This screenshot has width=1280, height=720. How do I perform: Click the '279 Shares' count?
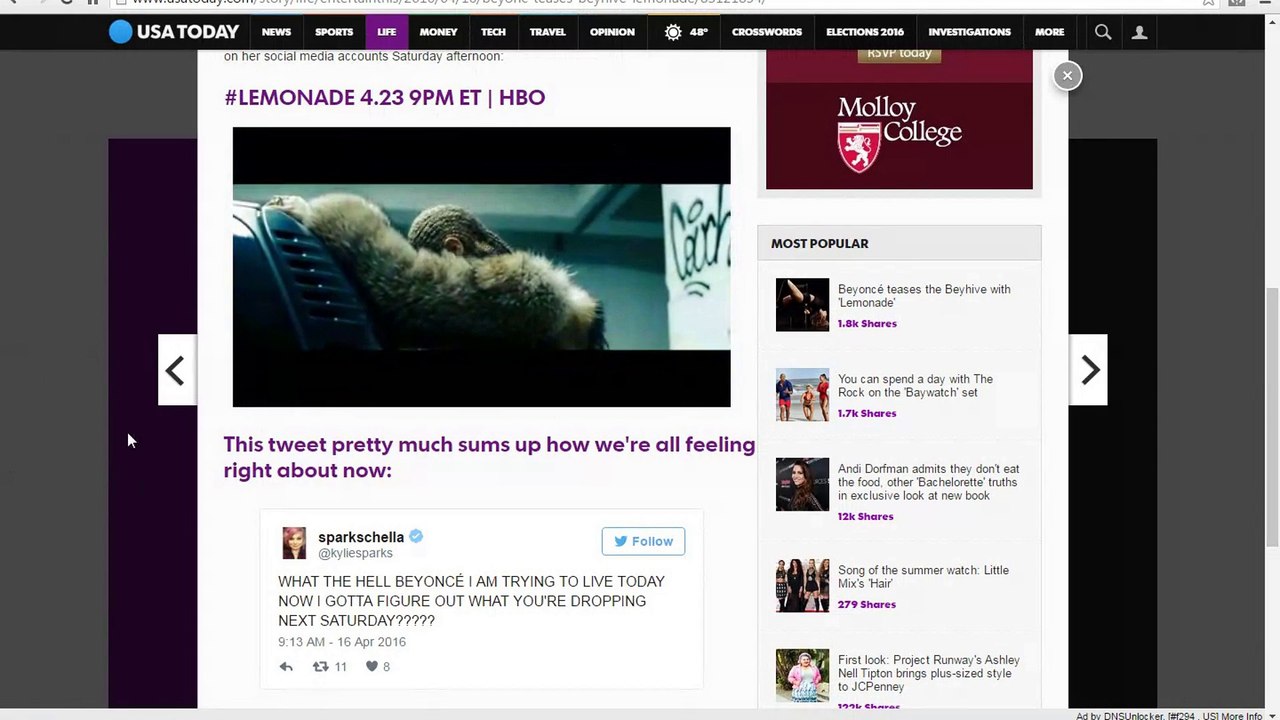(x=867, y=605)
